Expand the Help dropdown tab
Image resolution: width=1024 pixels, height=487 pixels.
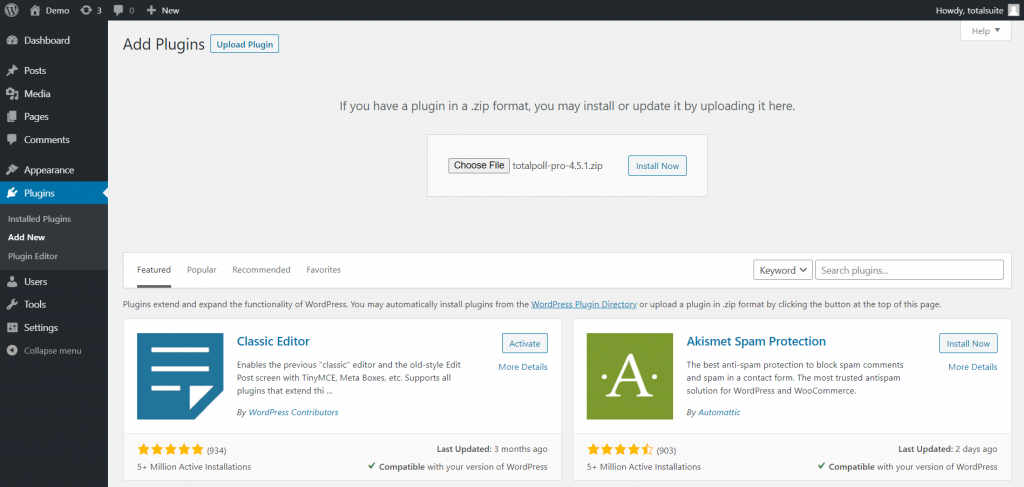(x=985, y=31)
